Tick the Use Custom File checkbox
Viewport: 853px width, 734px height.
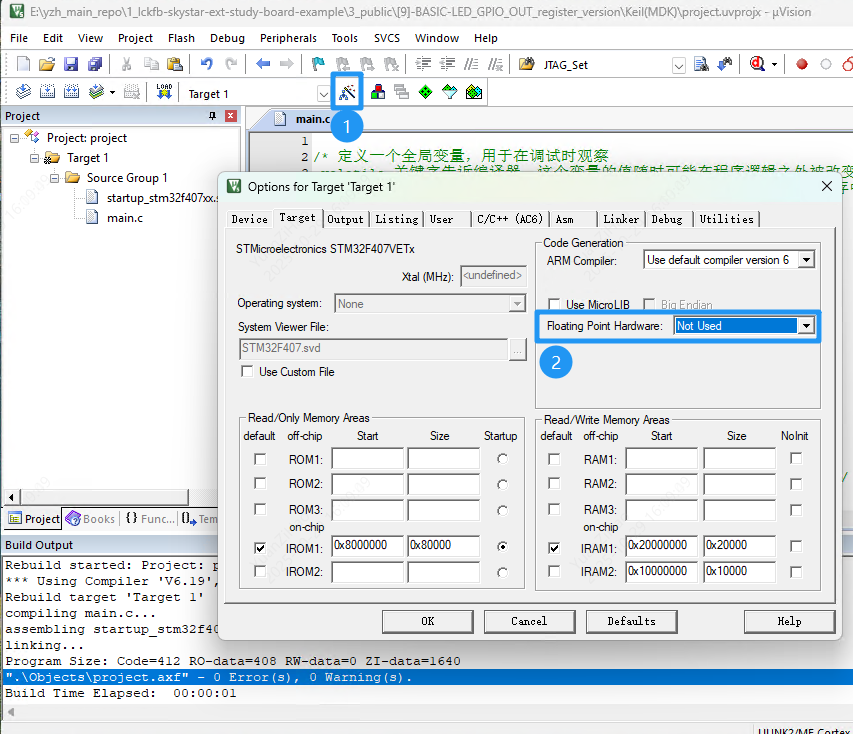(x=247, y=372)
